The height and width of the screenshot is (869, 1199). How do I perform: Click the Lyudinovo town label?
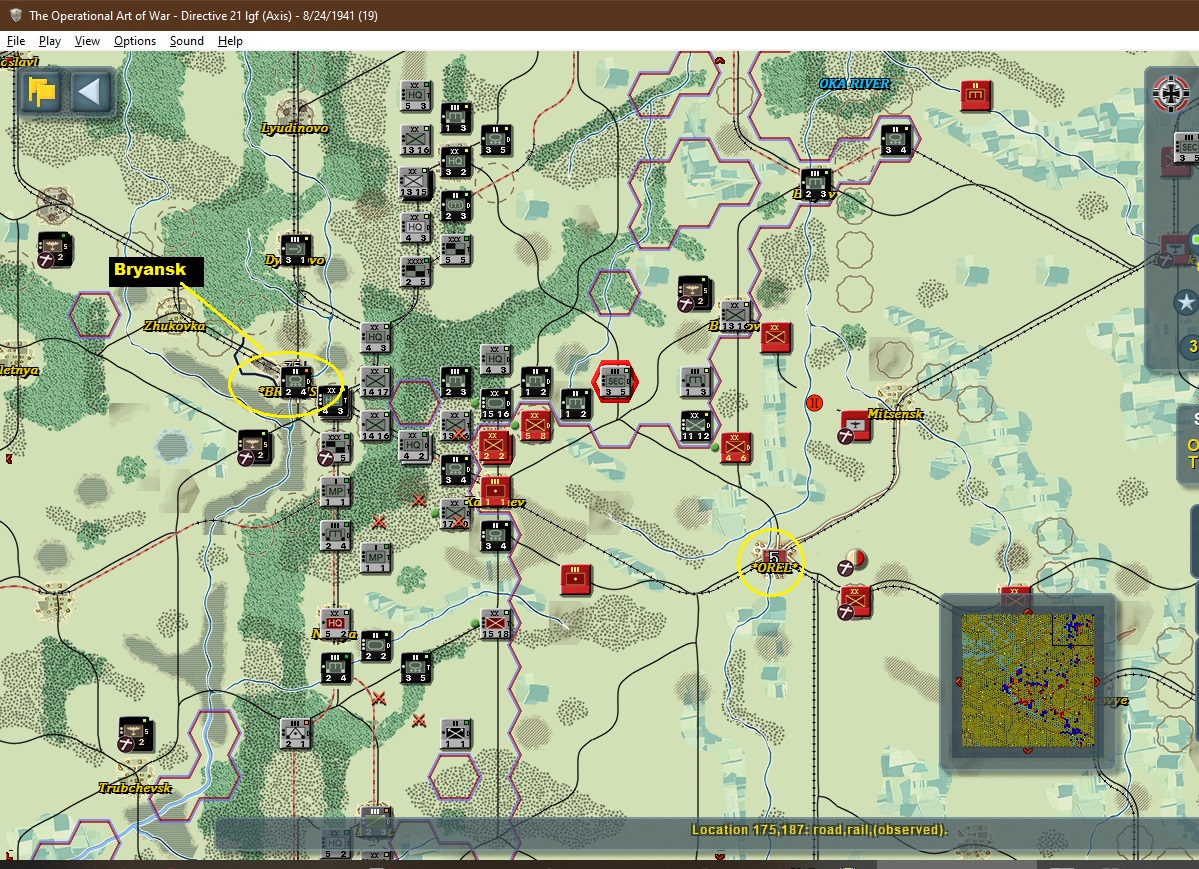[x=294, y=128]
